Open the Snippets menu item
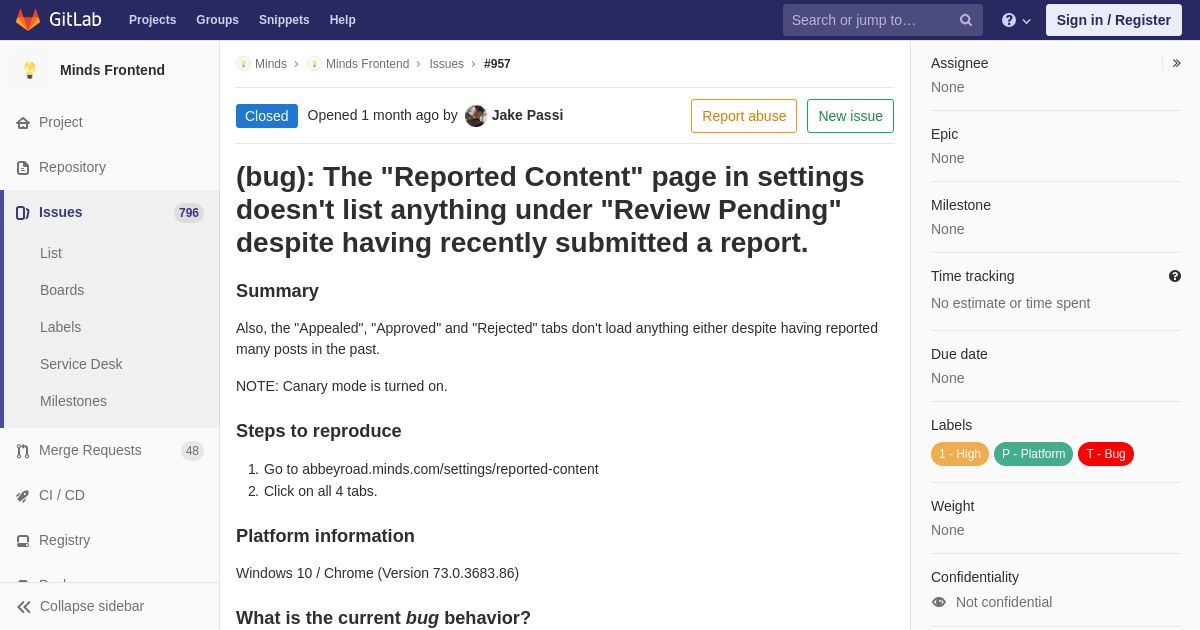 pyautogui.click(x=284, y=20)
